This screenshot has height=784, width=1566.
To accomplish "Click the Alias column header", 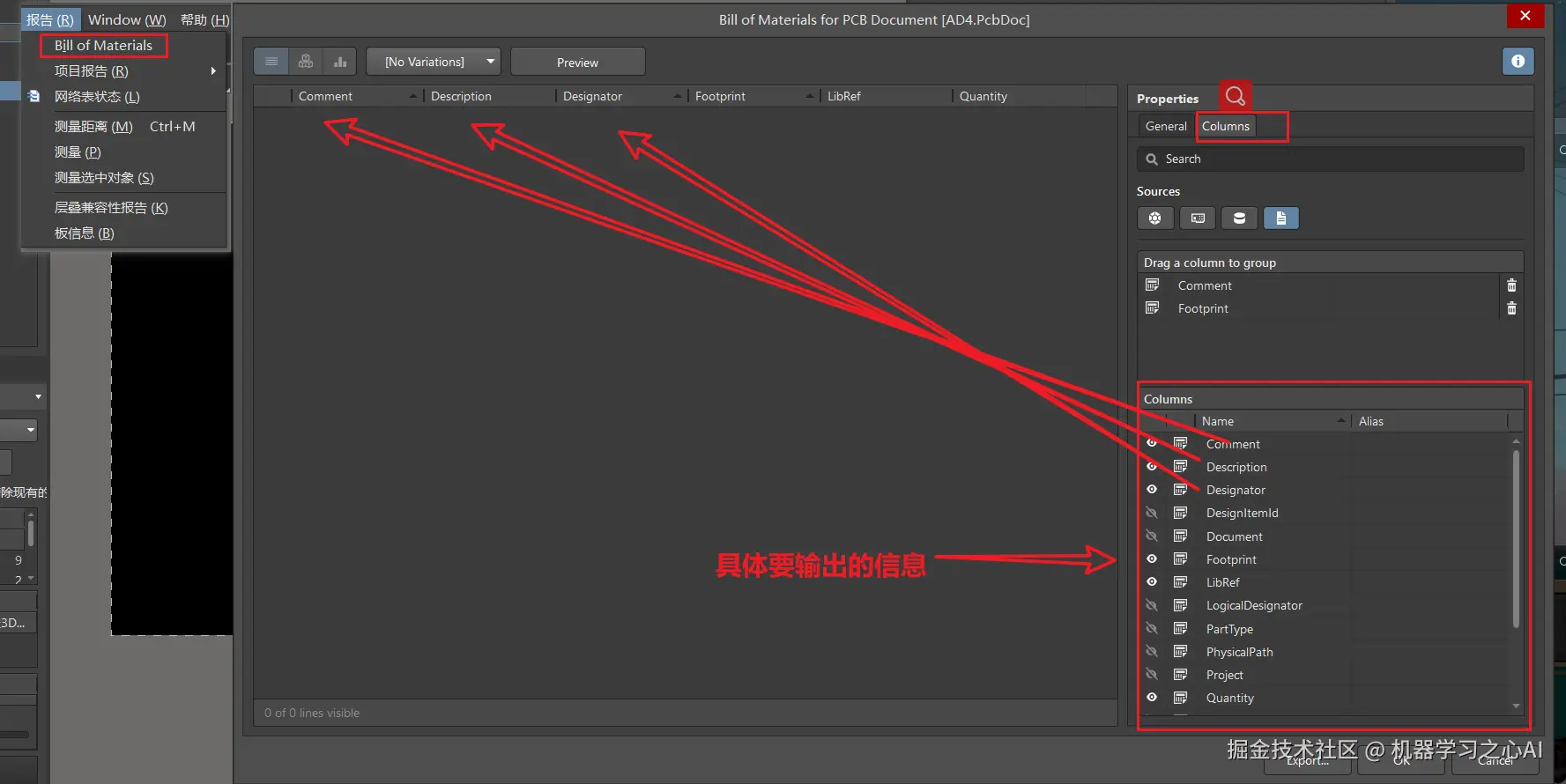I will (1429, 421).
